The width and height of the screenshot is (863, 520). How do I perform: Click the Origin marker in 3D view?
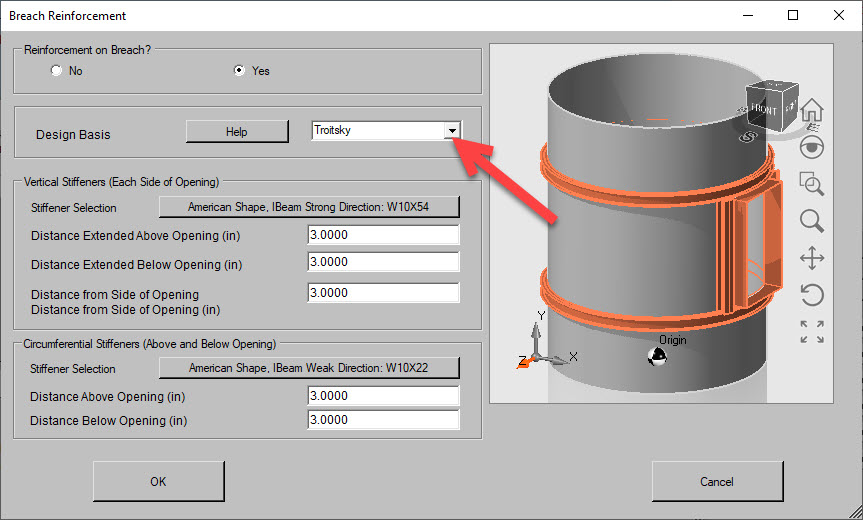[x=657, y=356]
